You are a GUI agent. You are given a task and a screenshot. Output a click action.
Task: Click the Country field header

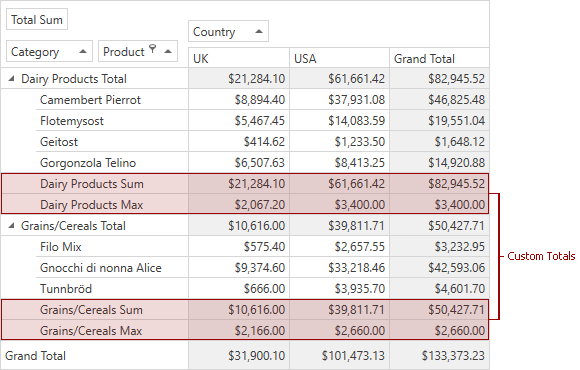click(228, 31)
